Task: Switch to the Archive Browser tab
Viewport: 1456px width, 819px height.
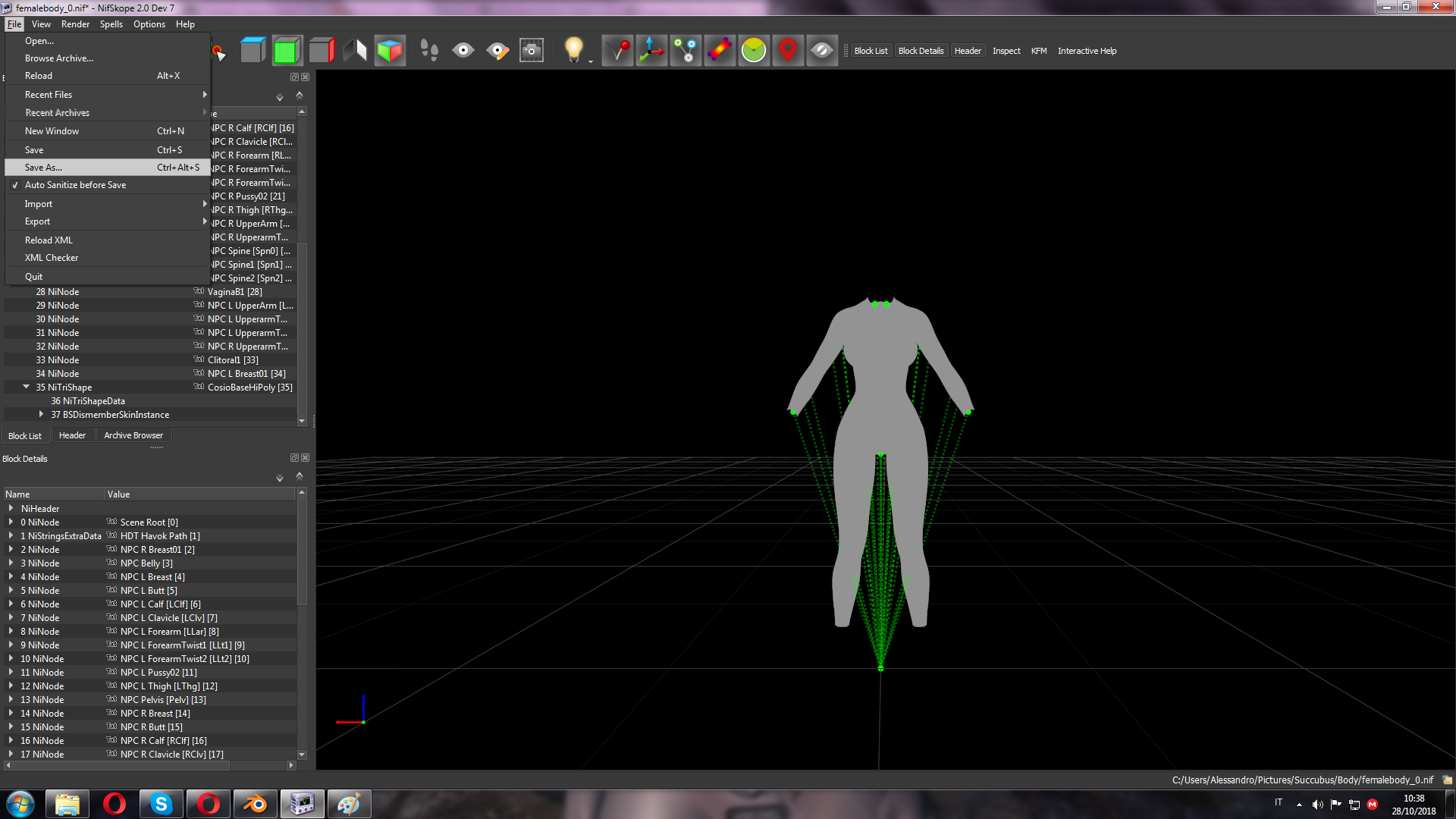Action: point(133,435)
